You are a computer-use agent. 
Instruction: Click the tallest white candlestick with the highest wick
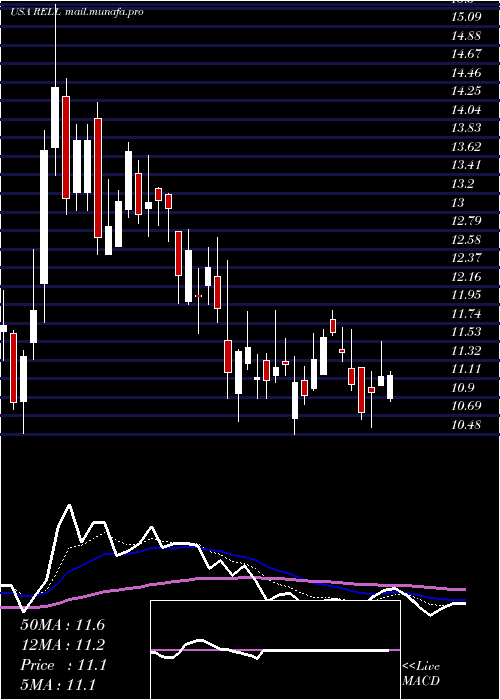coord(55,117)
